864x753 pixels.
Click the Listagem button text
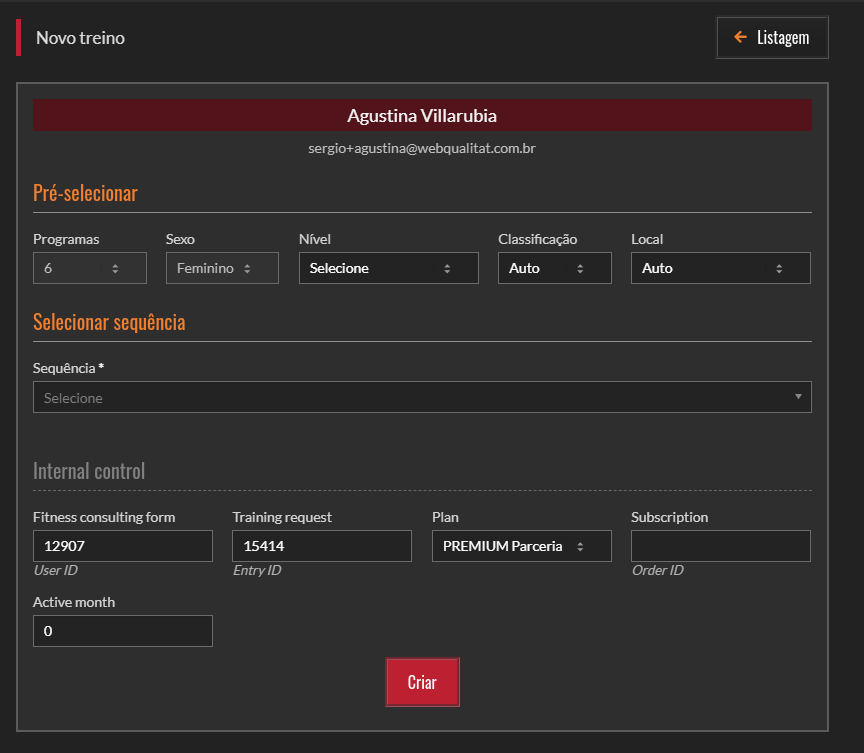pos(783,38)
